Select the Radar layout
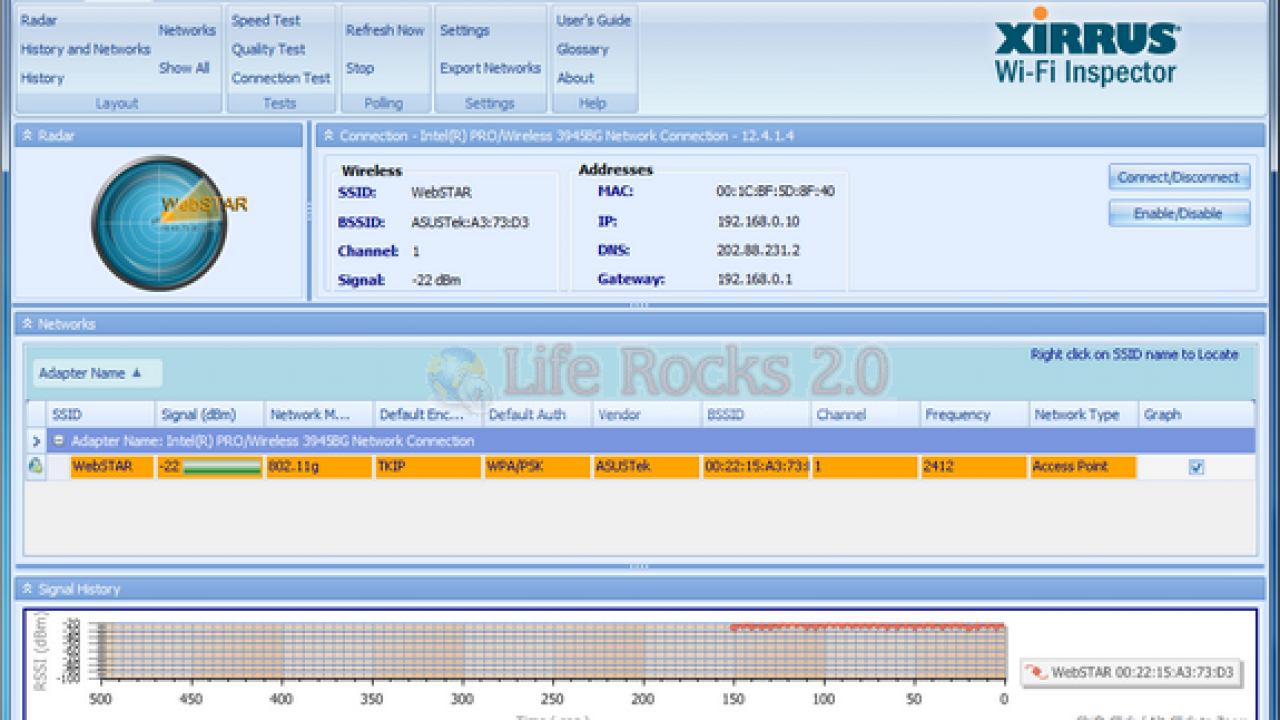 39,20
